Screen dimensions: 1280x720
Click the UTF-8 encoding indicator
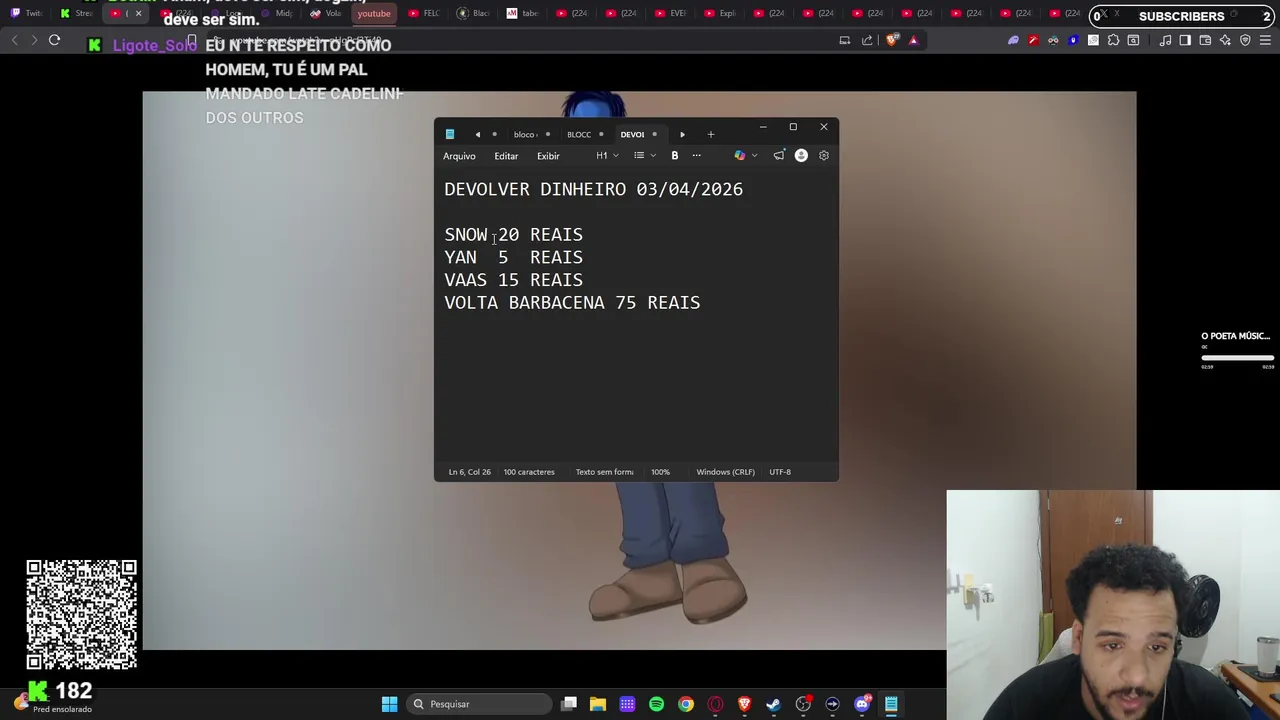click(x=780, y=472)
